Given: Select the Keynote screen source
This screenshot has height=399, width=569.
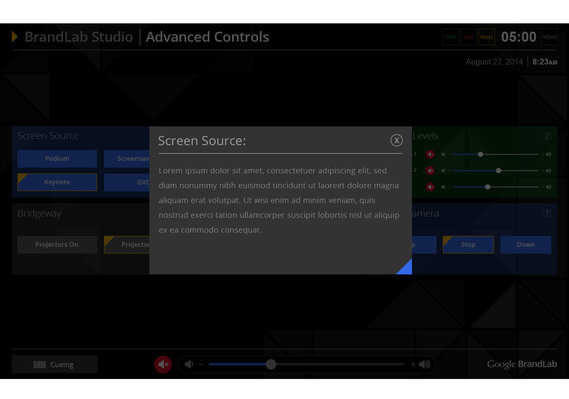Looking at the screenshot, I should tap(57, 182).
